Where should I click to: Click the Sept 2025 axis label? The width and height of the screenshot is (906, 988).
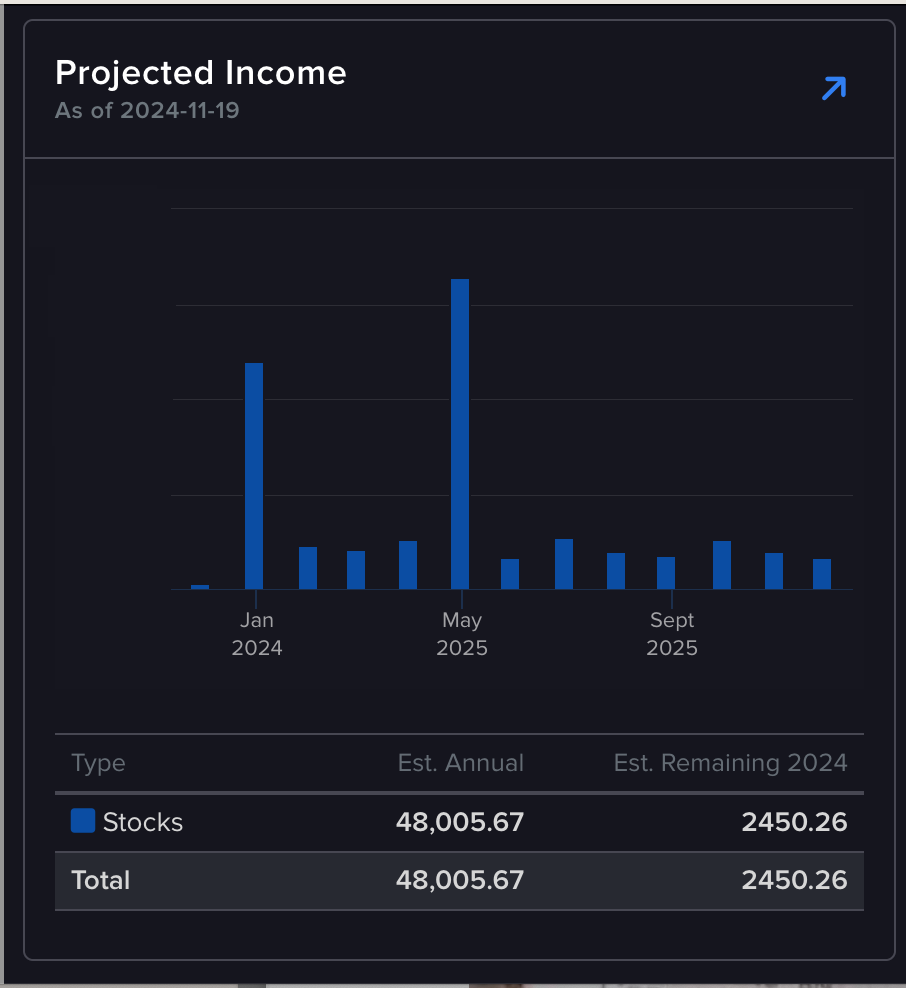point(672,633)
